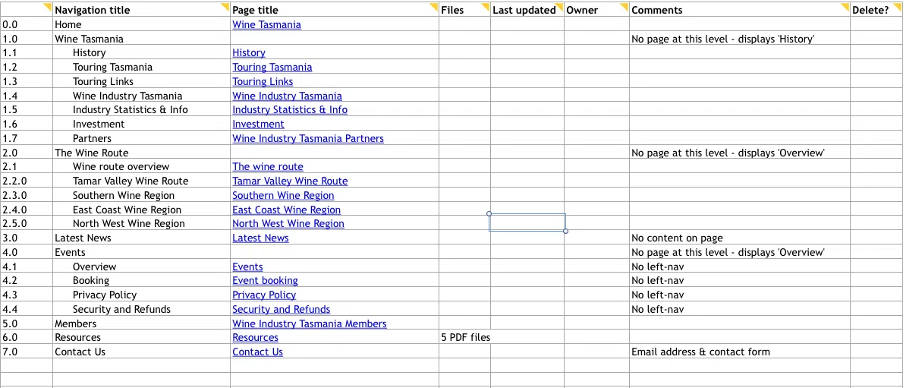Click the Wine Industry Tasmania Partners link
Viewport: 904px width, 388px height.
(x=308, y=138)
